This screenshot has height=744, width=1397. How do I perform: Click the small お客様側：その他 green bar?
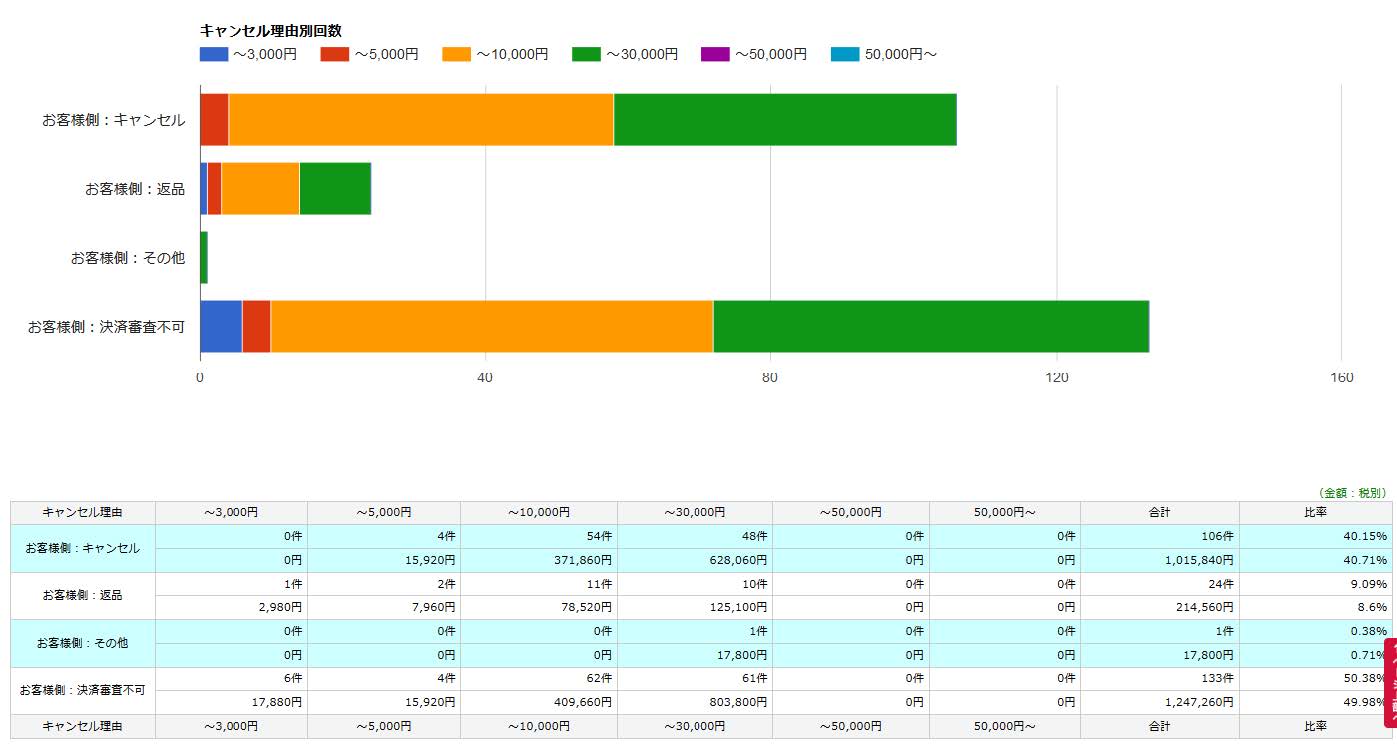tap(204, 257)
